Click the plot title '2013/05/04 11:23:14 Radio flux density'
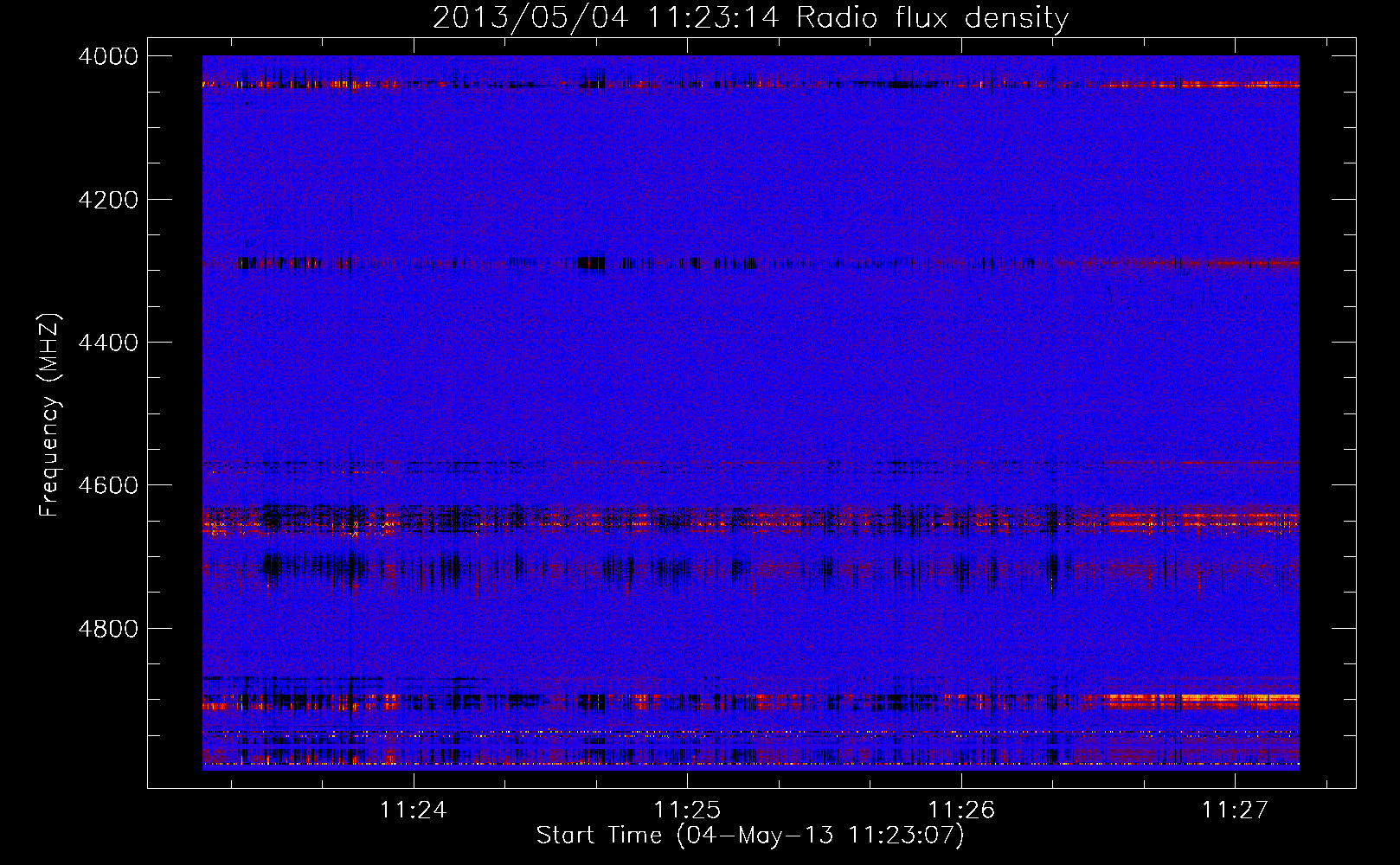Screen dimensions: 1400x865 (750, 18)
